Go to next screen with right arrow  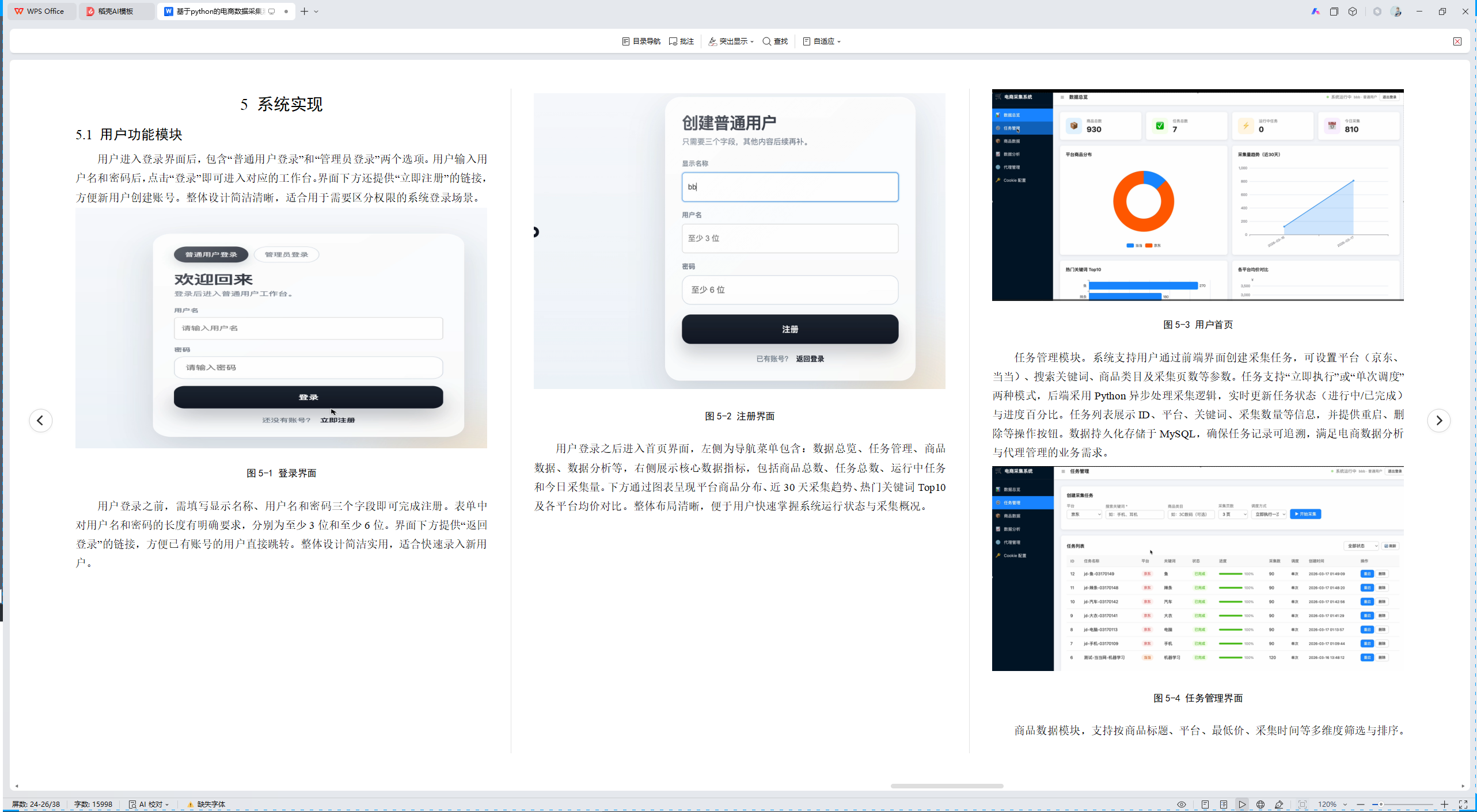1438,420
